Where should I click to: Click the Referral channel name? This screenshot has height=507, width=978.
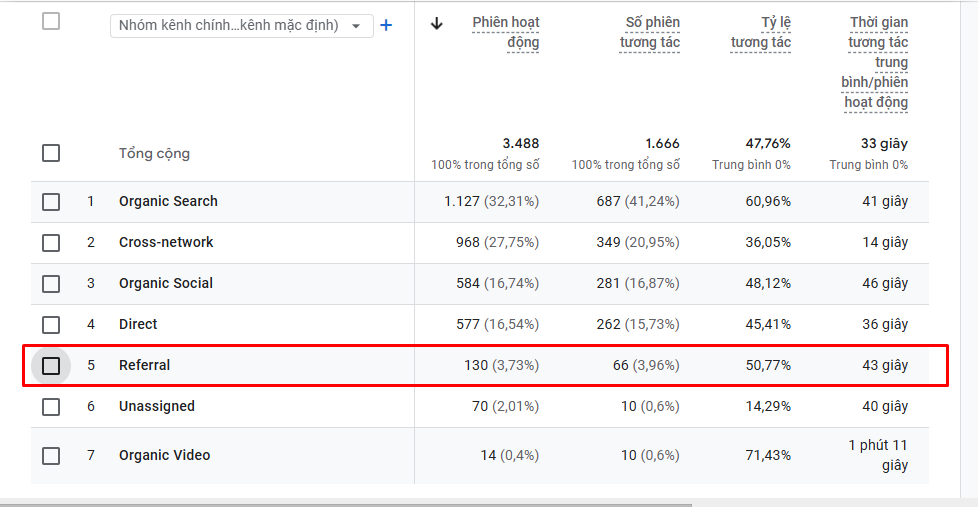(144, 366)
